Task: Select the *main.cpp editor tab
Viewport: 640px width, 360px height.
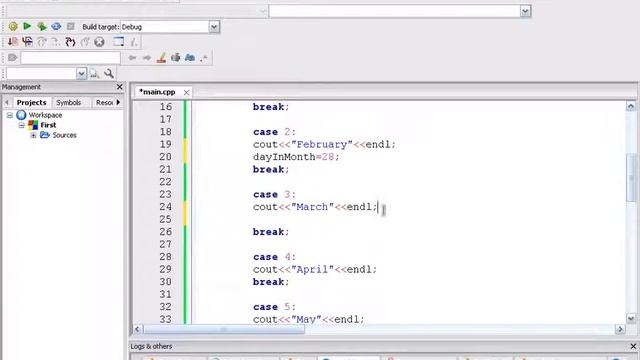Action: click(157, 92)
